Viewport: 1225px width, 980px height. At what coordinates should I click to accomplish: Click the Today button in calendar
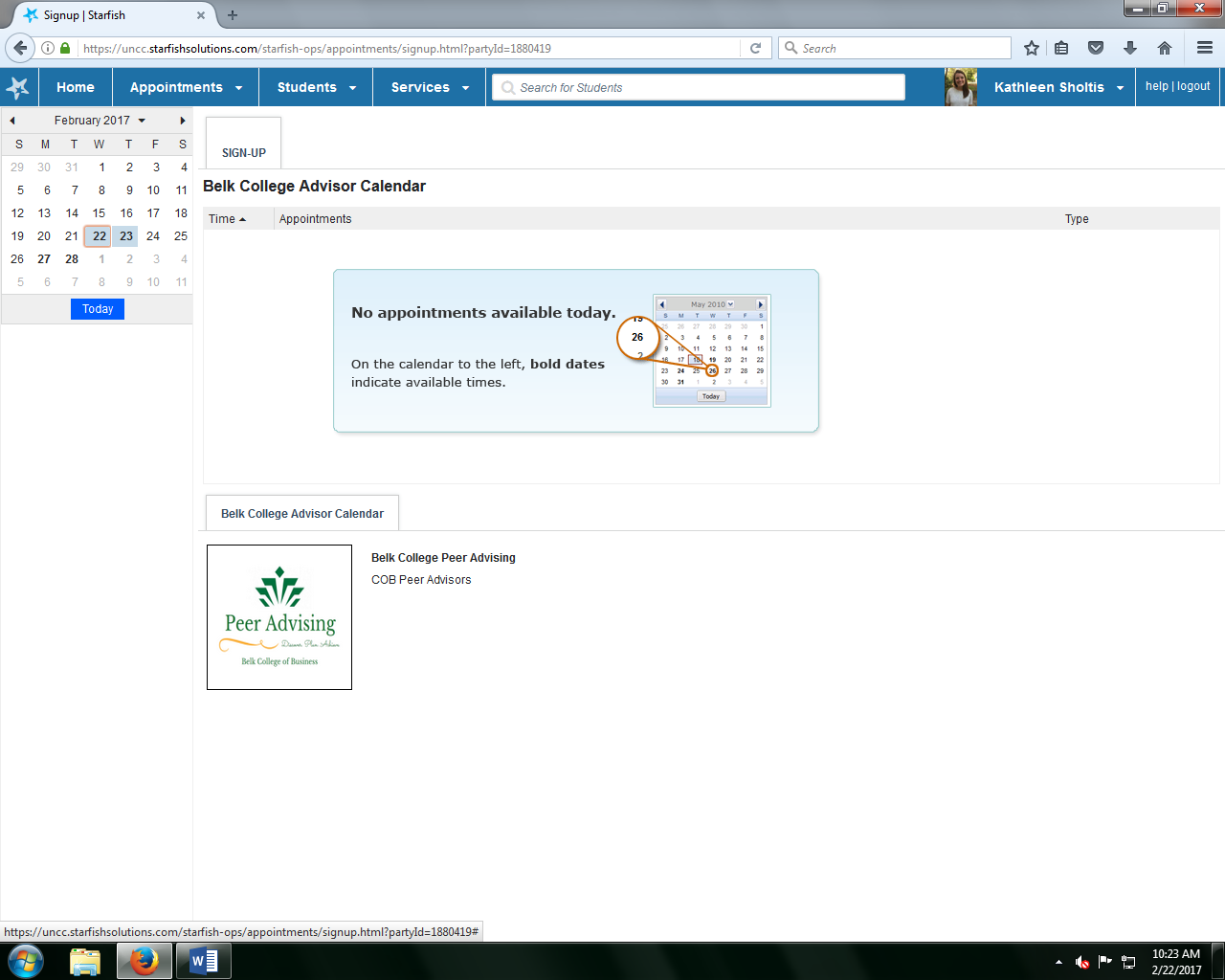(98, 309)
